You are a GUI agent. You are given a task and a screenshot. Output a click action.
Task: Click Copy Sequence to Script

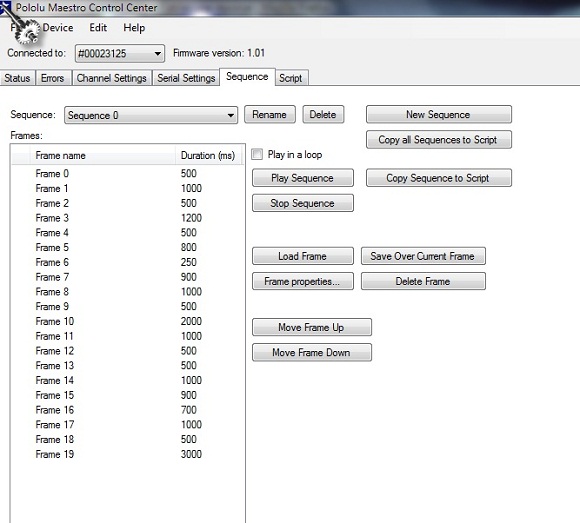438,178
